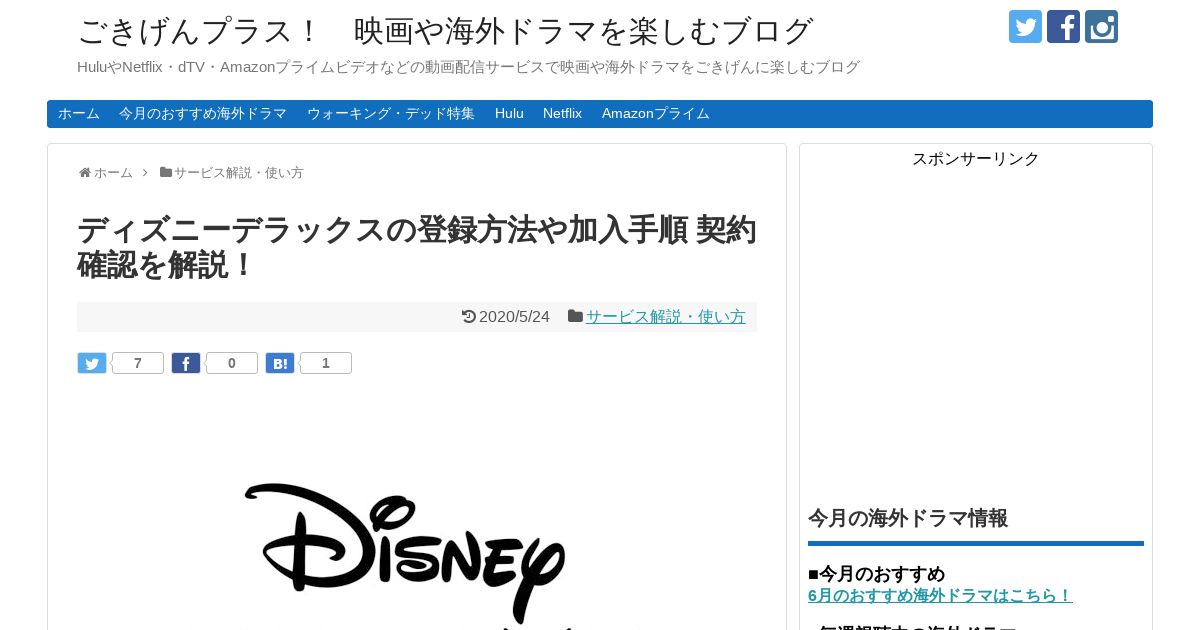Viewport: 1200px width, 630px height.
Task: Open the Hulu menu item
Action: (509, 114)
